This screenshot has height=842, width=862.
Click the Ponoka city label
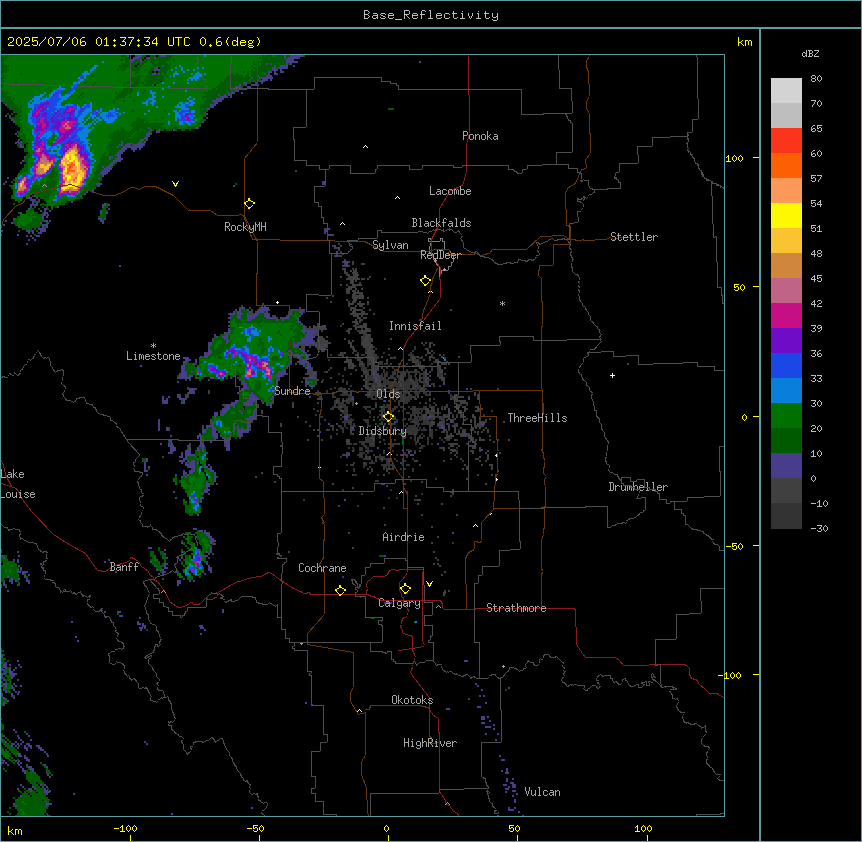click(480, 136)
